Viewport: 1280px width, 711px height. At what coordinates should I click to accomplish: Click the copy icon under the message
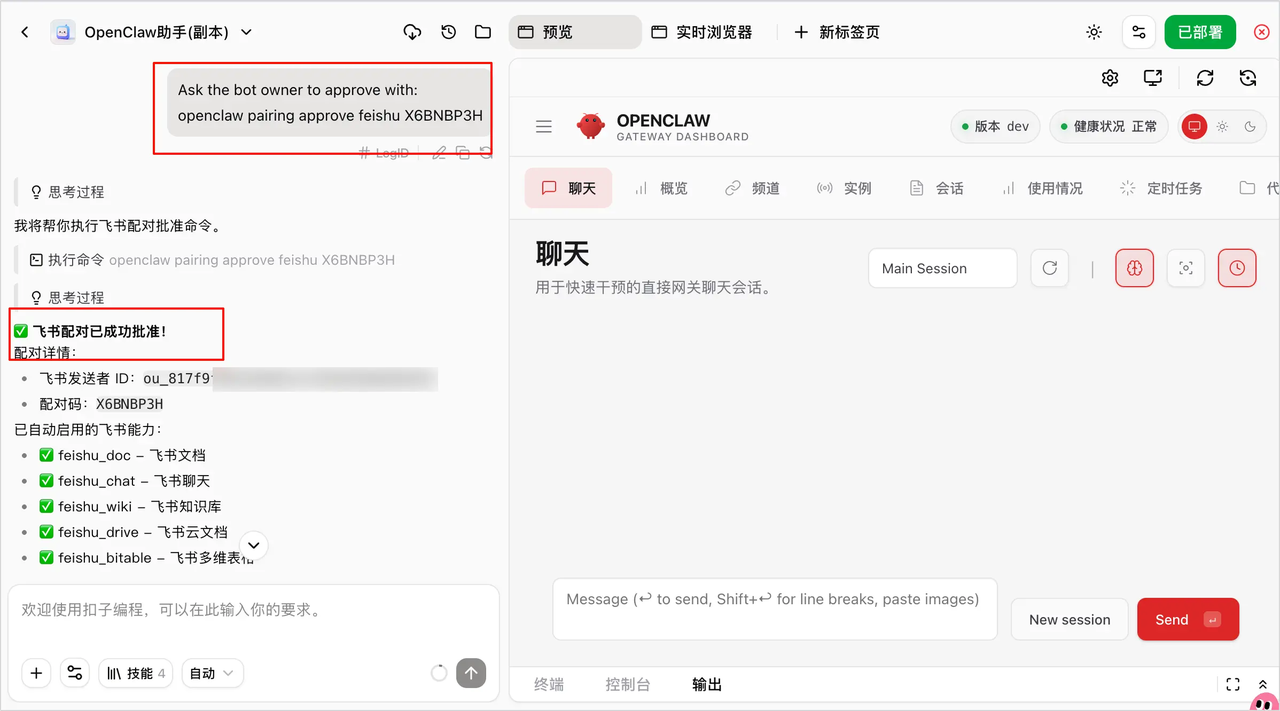(x=462, y=153)
